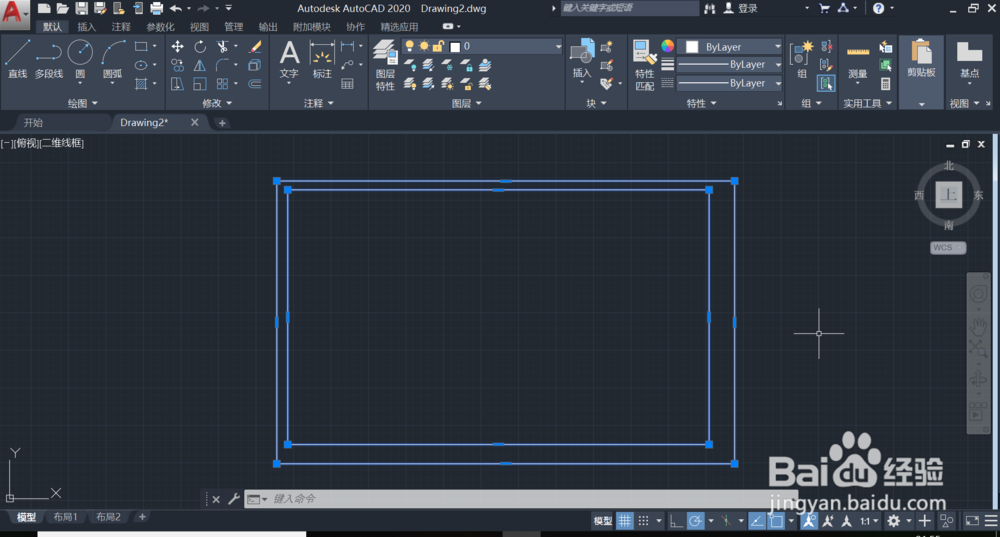
Task: Toggle group selection on/off icon
Action: 826,84
